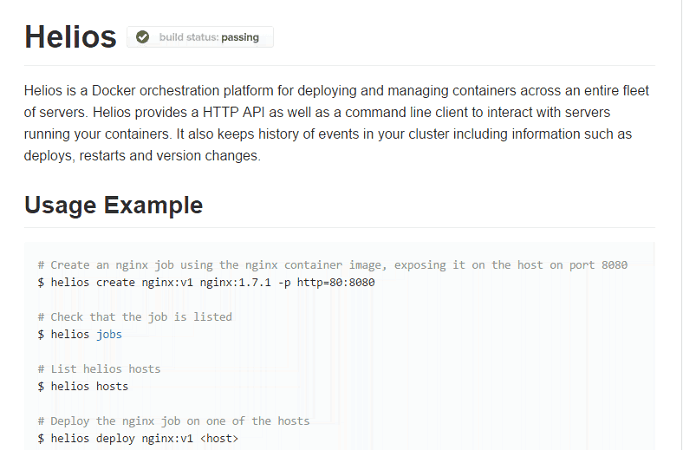Click the Helios main heading
The width and height of the screenshot is (683, 450).
point(70,37)
